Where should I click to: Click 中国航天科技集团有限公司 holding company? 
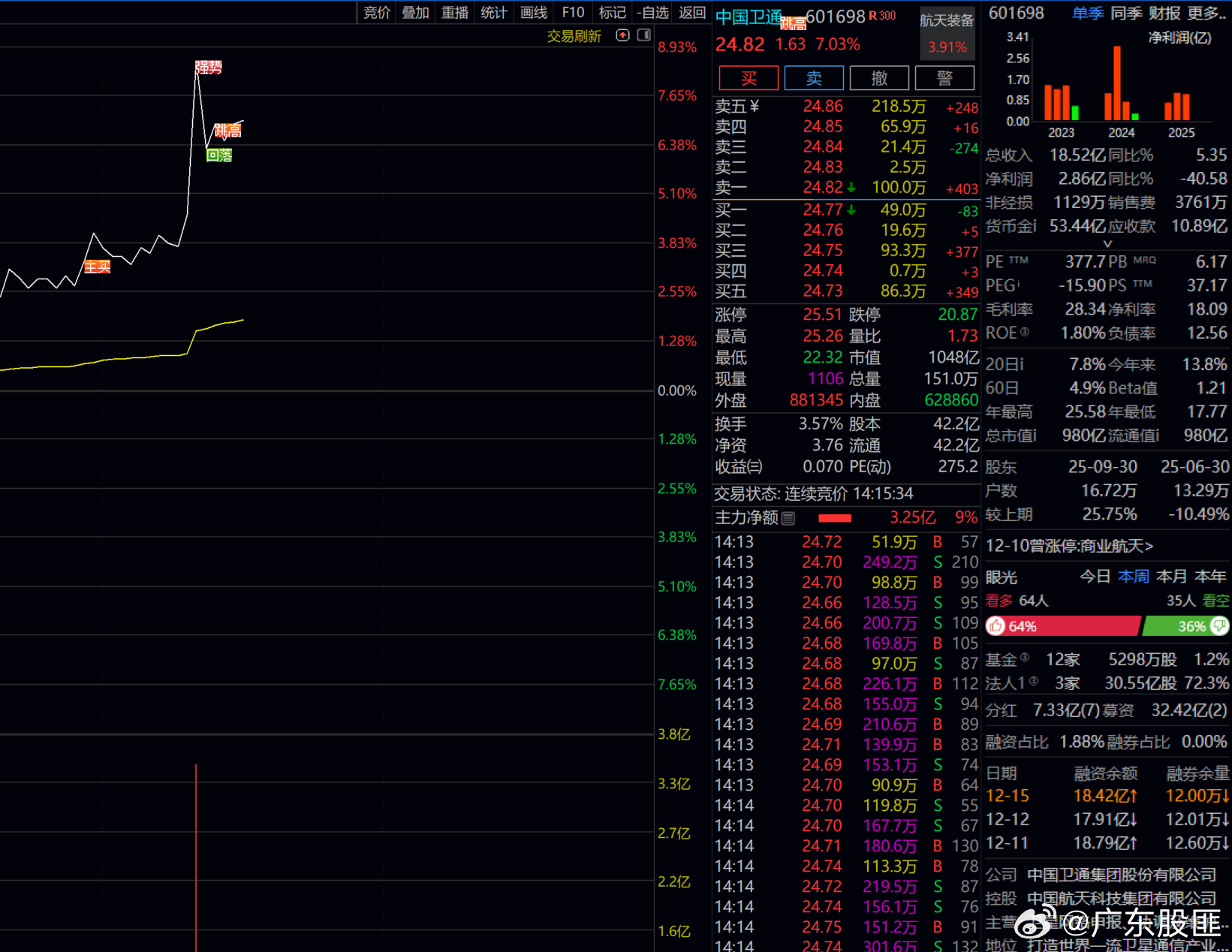pyautogui.click(x=1122, y=899)
